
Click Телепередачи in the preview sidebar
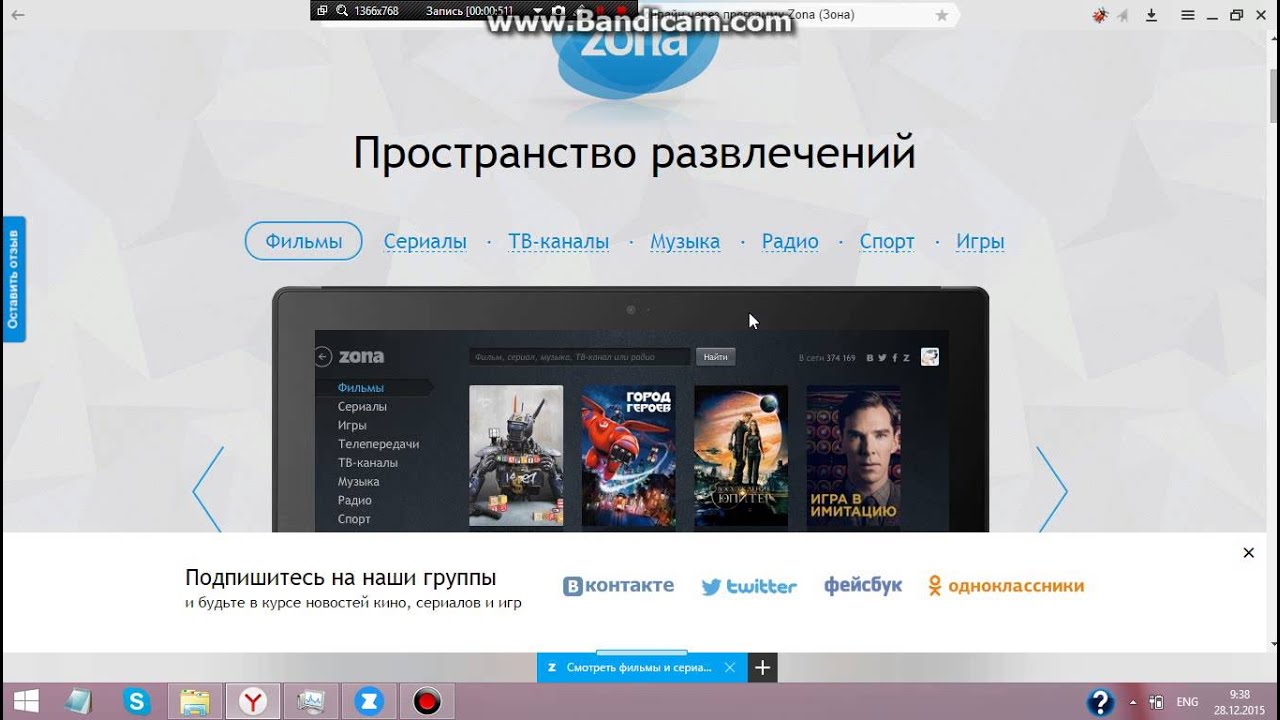[378, 444]
